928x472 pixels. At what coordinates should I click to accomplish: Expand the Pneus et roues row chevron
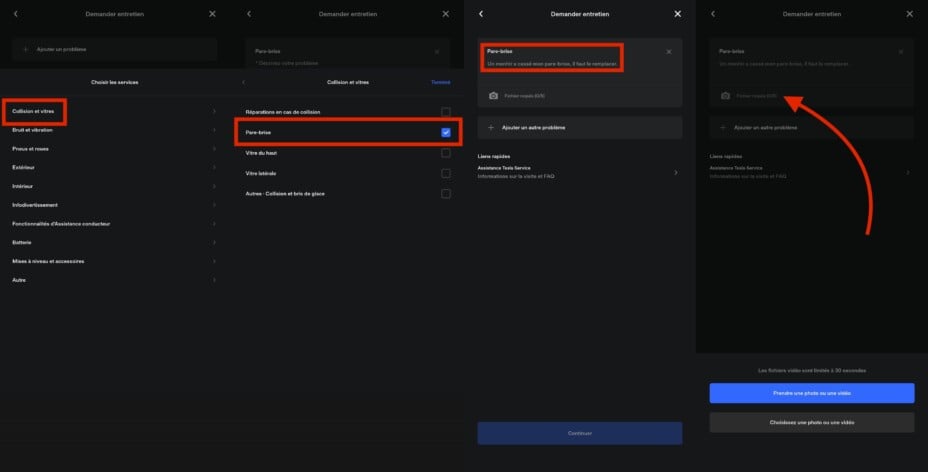[x=214, y=149]
